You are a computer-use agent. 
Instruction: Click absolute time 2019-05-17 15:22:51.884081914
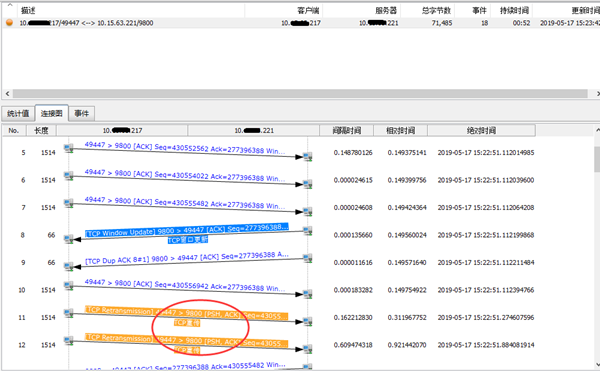coord(486,345)
